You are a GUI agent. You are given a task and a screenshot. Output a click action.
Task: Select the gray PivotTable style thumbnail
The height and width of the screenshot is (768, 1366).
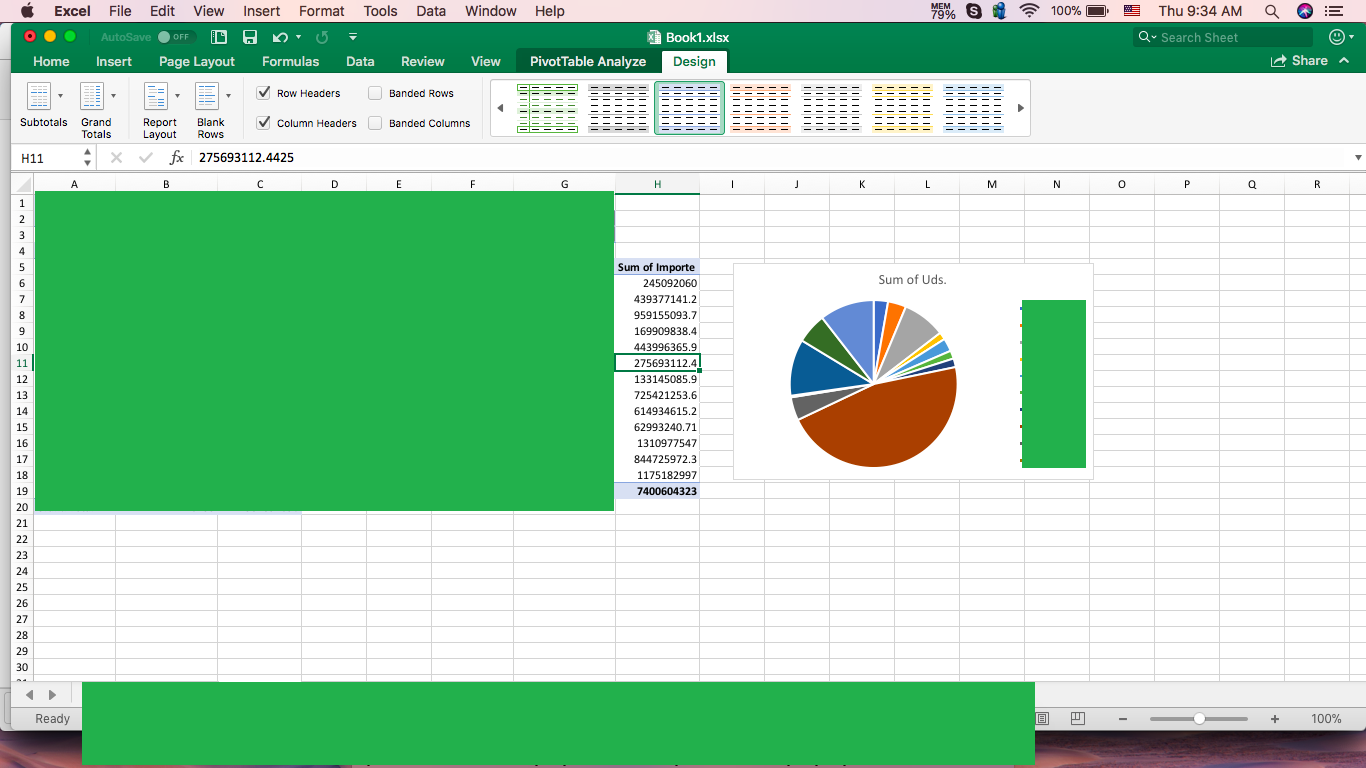pos(618,108)
